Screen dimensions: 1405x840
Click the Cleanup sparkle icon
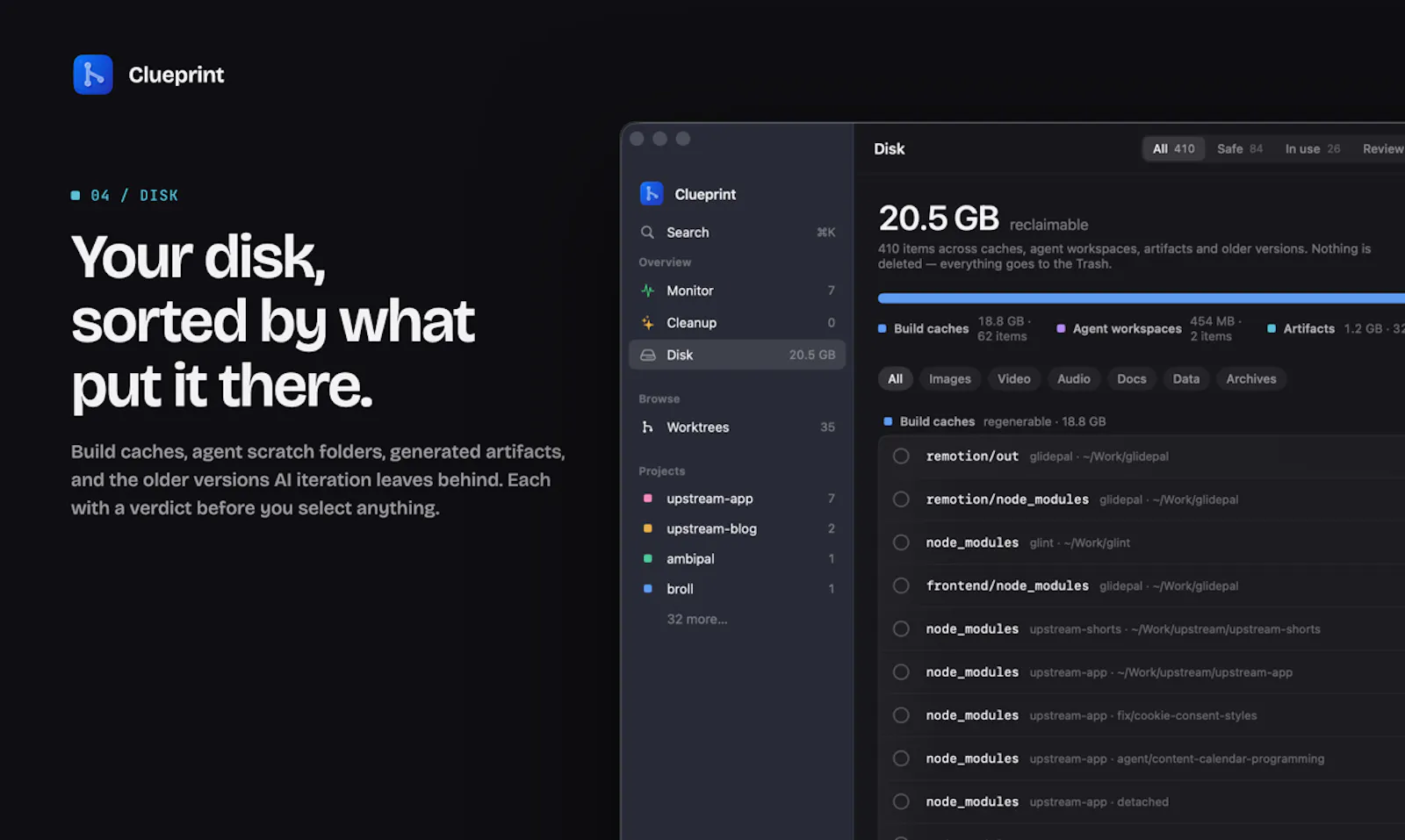tap(647, 323)
